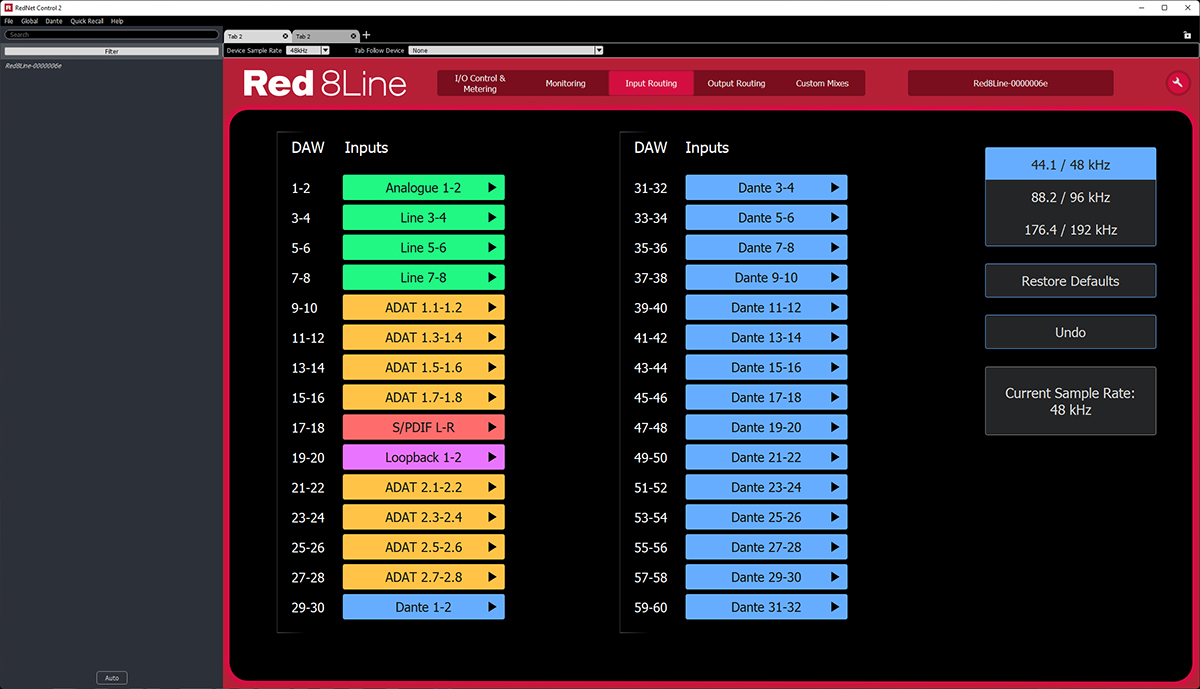This screenshot has height=689, width=1200.
Task: Switch to the Custom Mixes tab
Action: click(x=823, y=83)
